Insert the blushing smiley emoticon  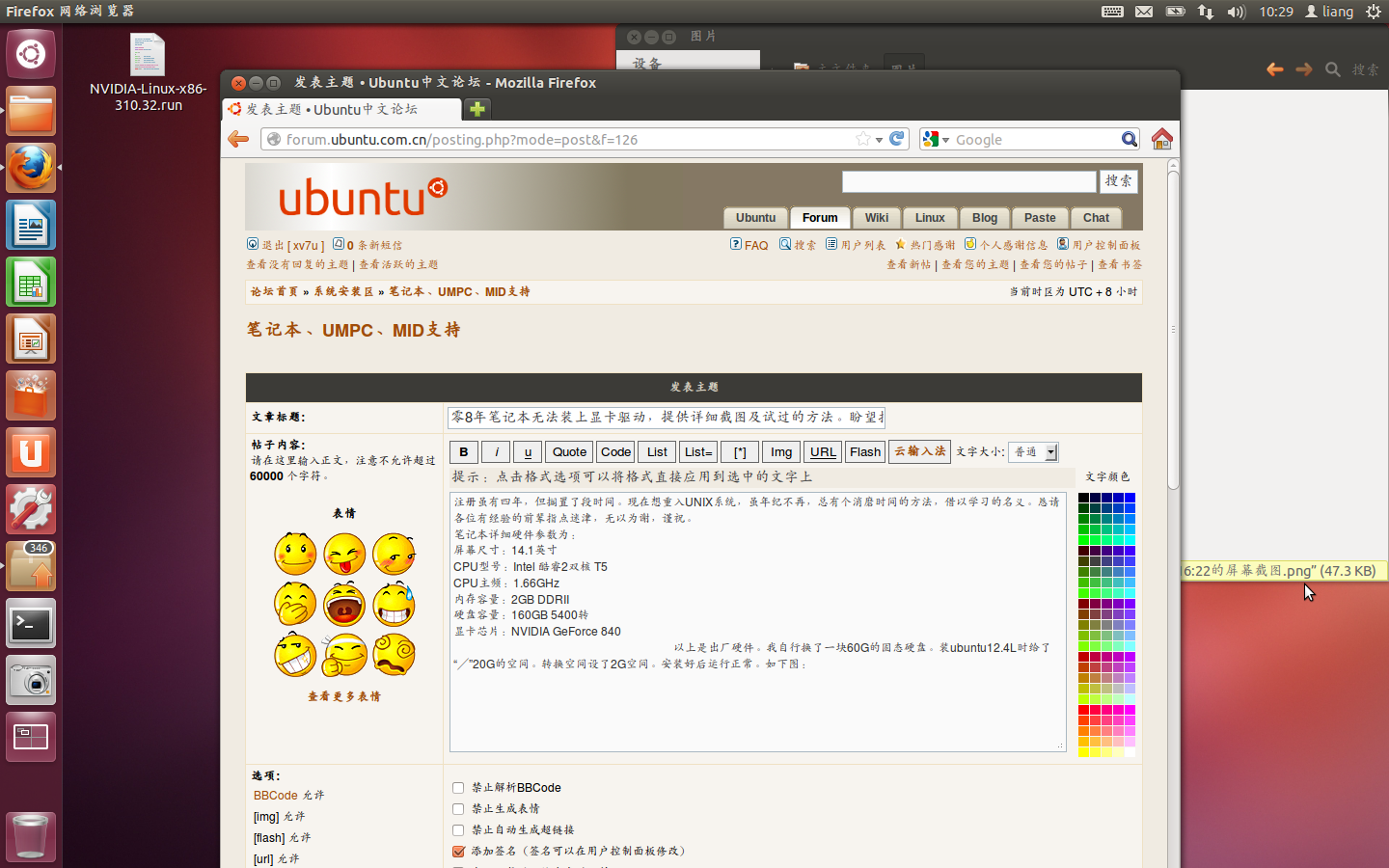point(295,554)
